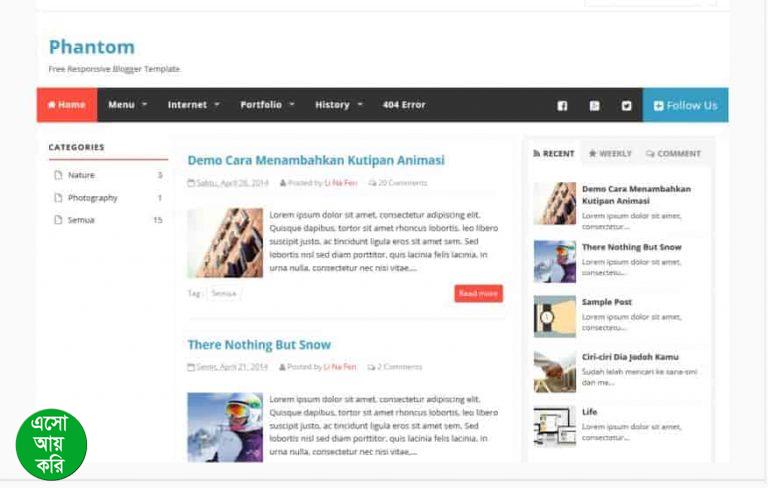Expand the Internet dropdown menu

(x=193, y=105)
